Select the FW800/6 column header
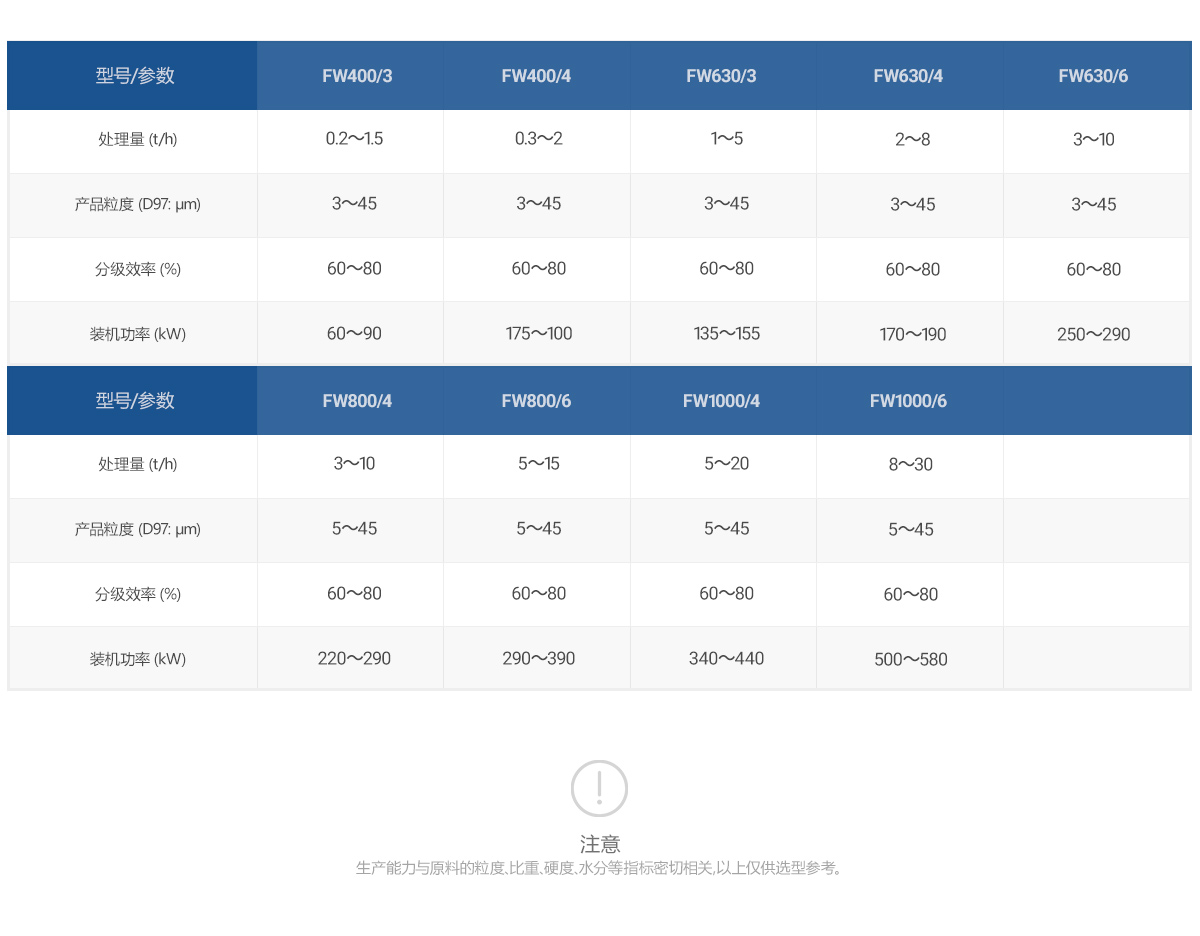 (536, 401)
